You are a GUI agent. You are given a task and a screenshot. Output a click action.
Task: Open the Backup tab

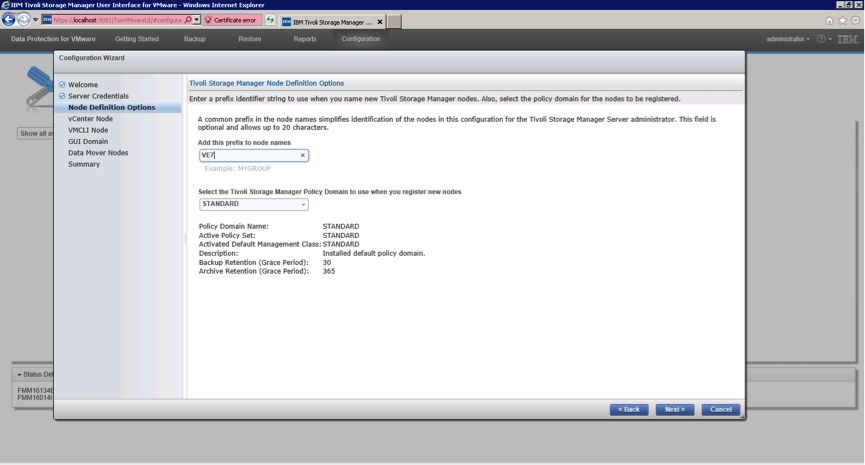coord(195,39)
